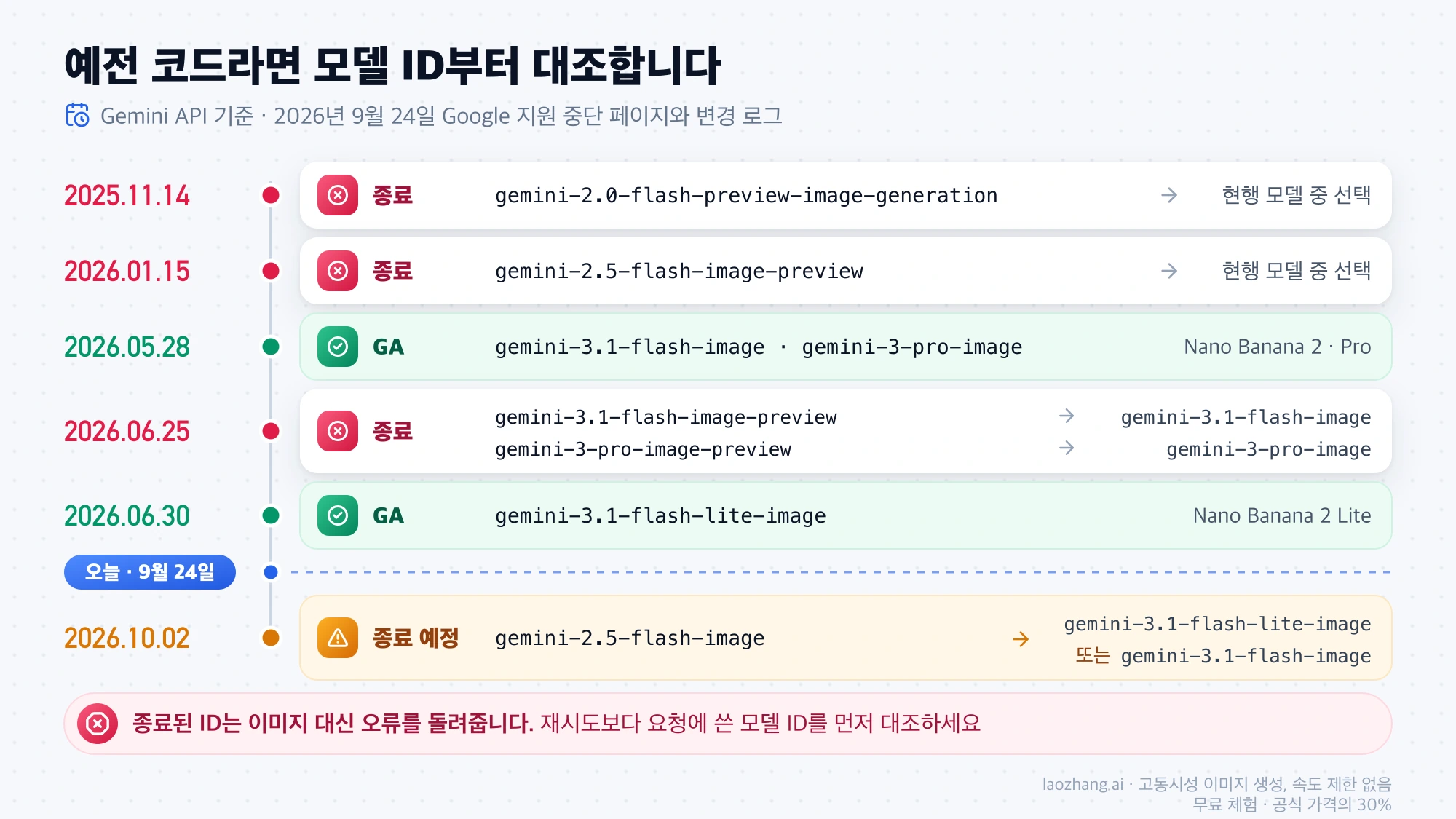Select the orange 2026.10.02 timeline dot
The image size is (1456, 819).
click(x=271, y=638)
